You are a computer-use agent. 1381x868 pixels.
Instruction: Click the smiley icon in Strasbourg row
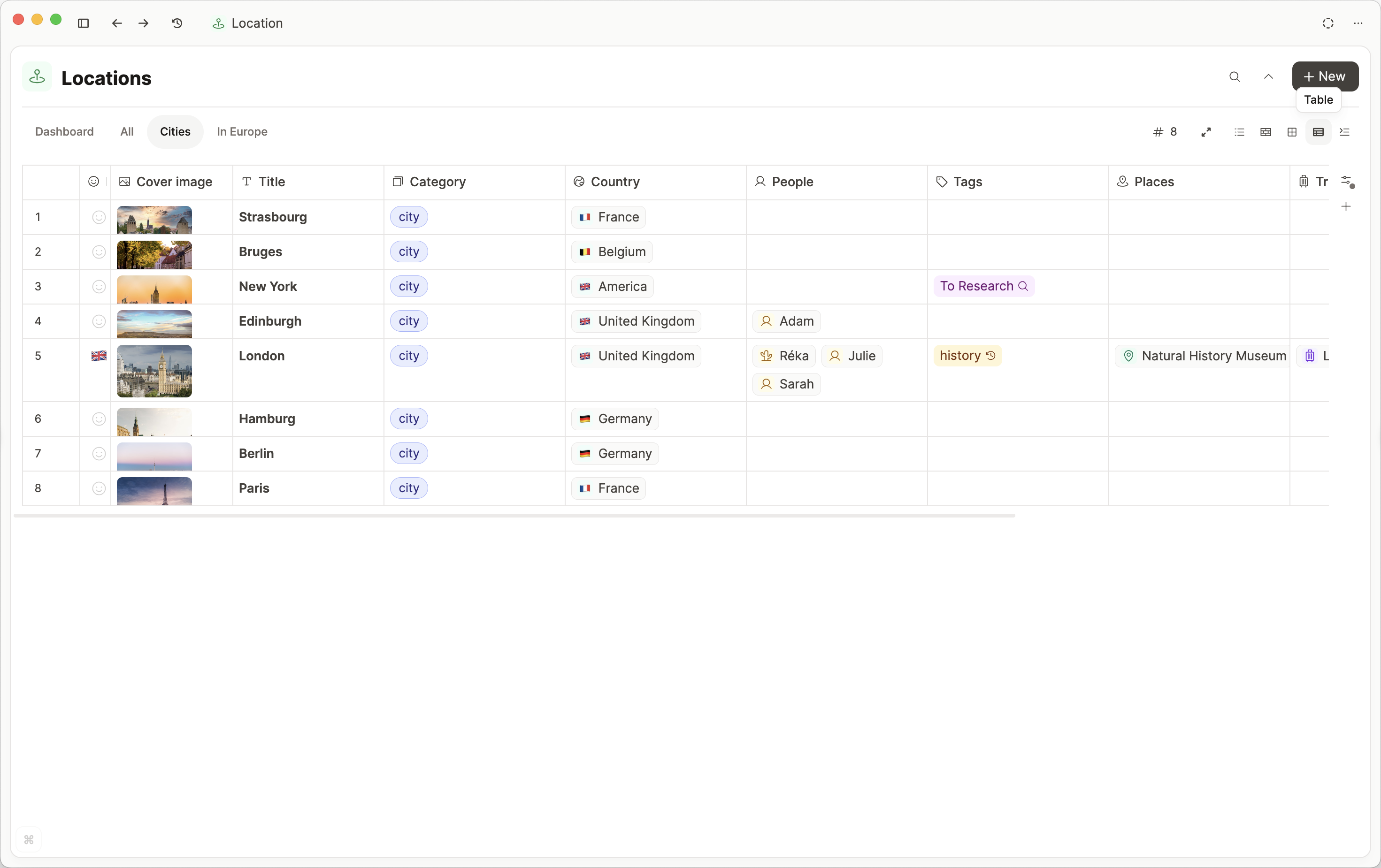click(99, 217)
